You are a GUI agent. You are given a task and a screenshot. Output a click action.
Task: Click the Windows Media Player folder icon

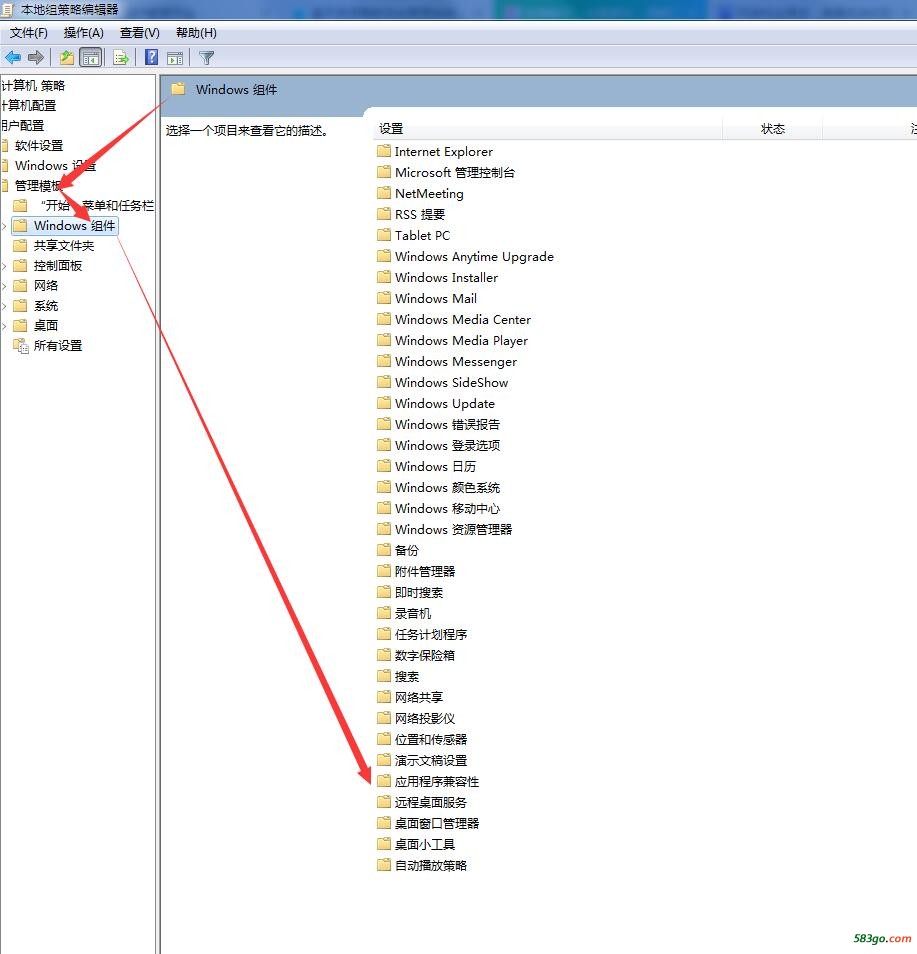click(x=384, y=340)
